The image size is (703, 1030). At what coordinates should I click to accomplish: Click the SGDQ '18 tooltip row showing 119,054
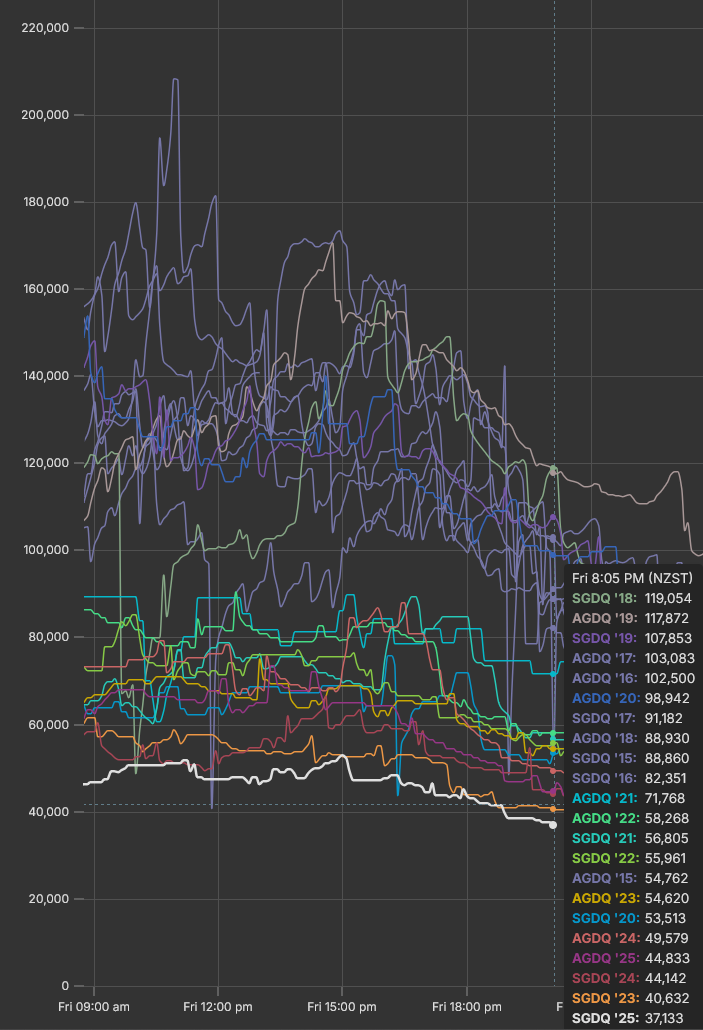[631, 598]
